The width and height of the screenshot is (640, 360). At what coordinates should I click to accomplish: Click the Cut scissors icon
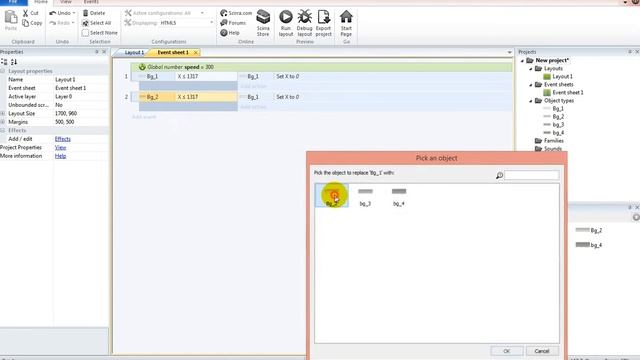click(x=25, y=13)
